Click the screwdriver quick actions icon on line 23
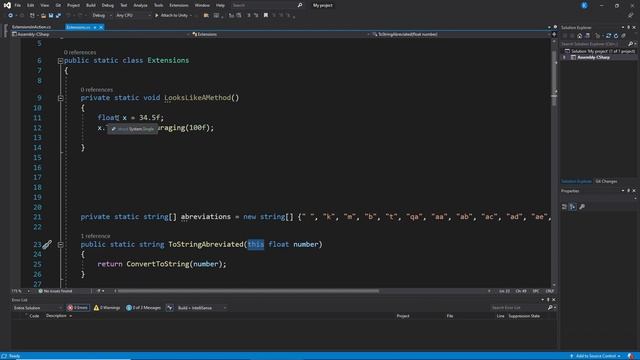This screenshot has width=640, height=360. pos(47,244)
